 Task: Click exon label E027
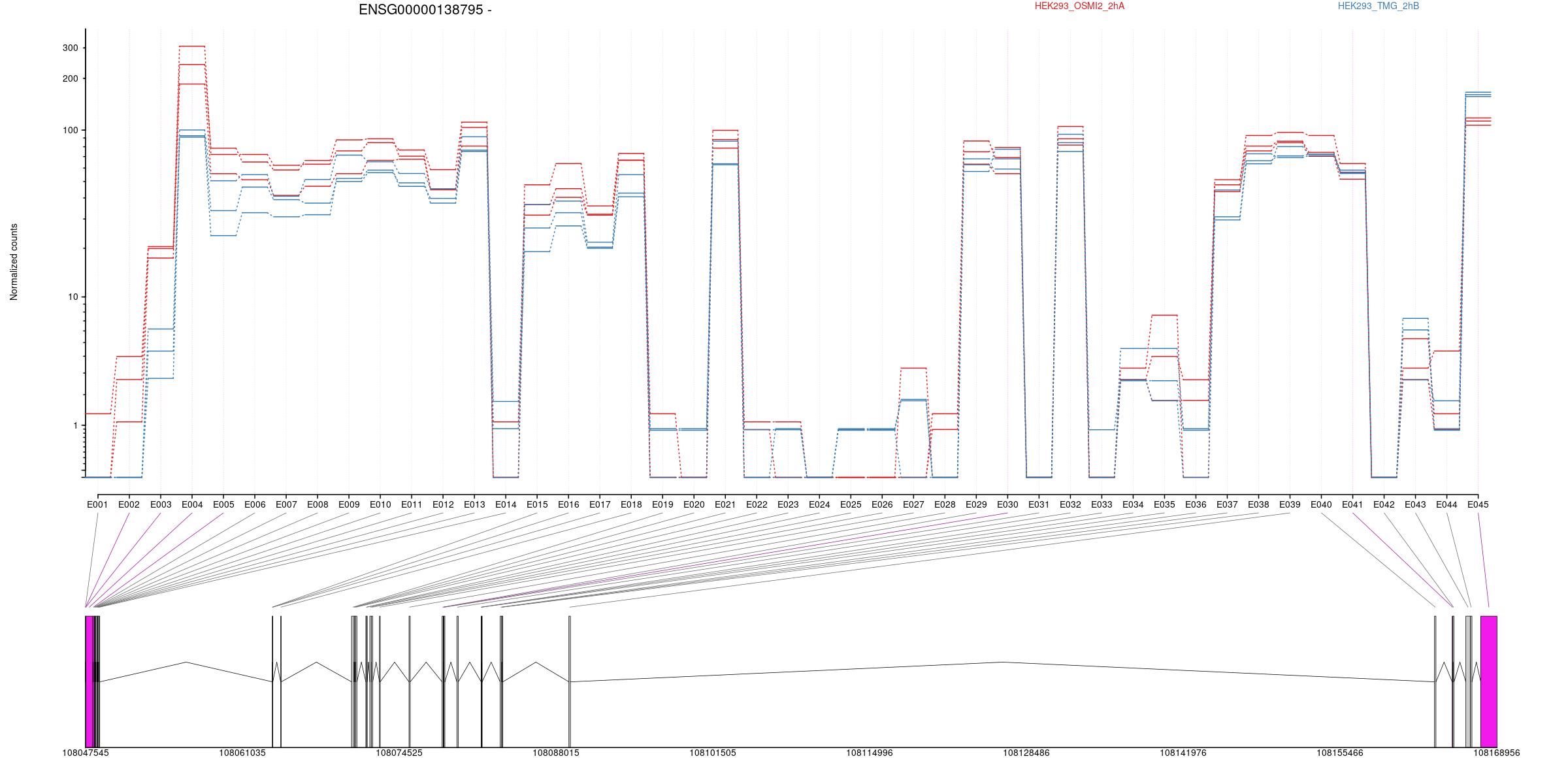[913, 504]
